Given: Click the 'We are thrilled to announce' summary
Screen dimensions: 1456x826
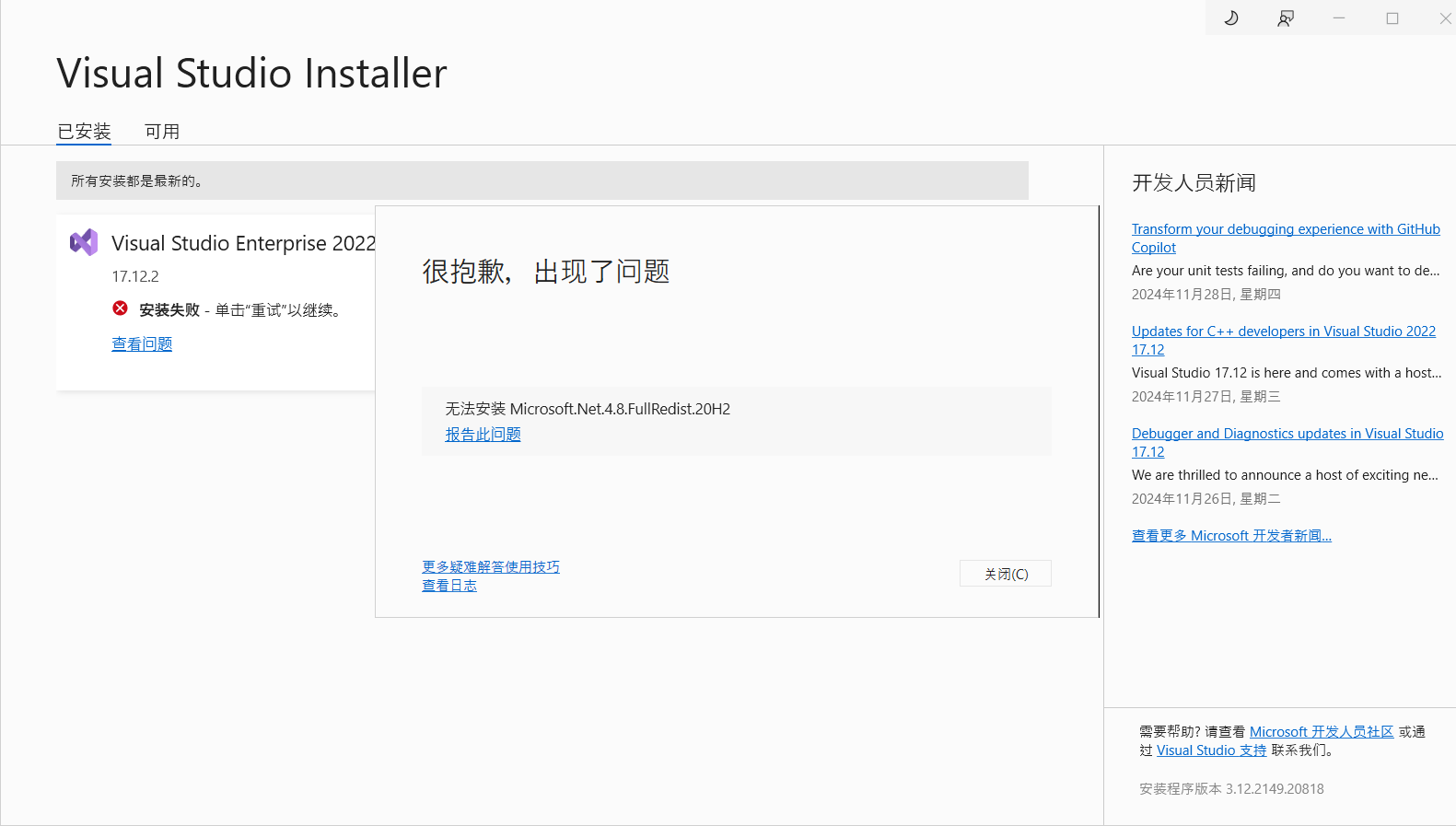Looking at the screenshot, I should [1285, 475].
